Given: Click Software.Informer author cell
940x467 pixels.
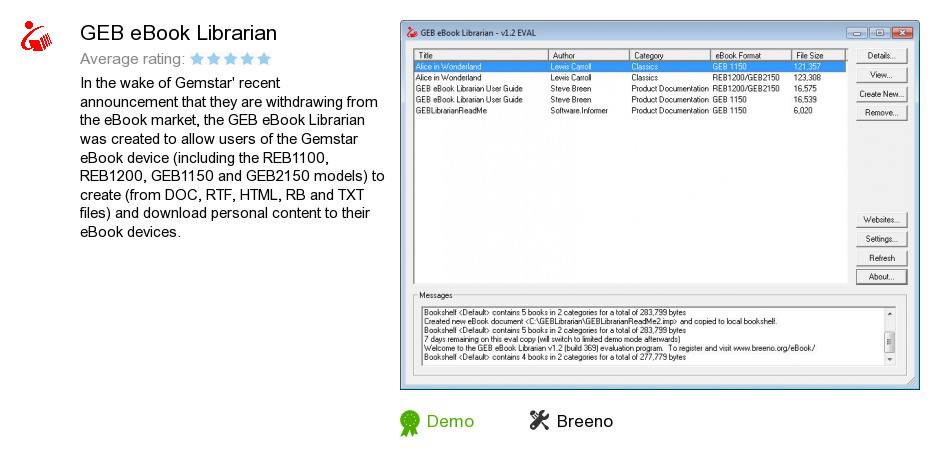Looking at the screenshot, I should (x=579, y=110).
